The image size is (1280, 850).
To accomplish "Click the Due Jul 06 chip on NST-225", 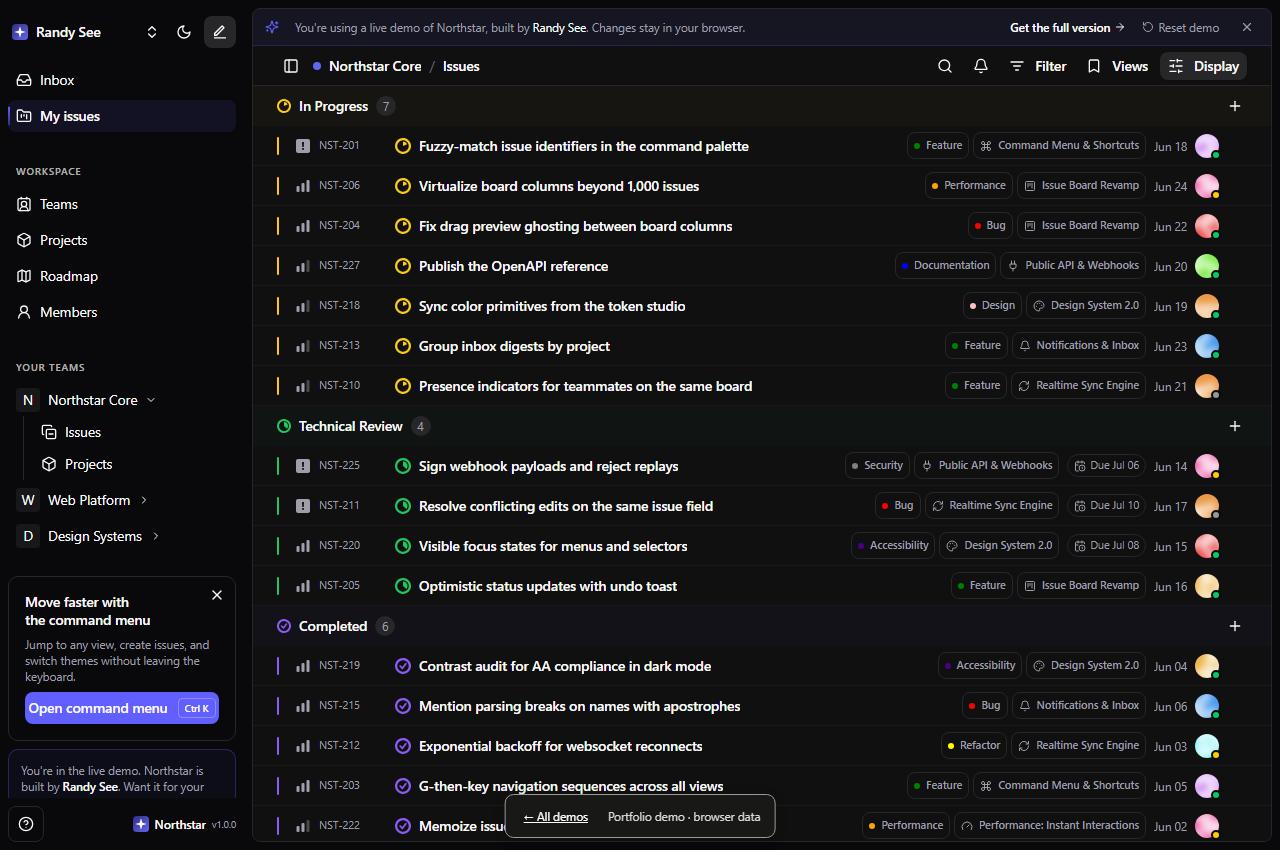I will (x=1106, y=466).
